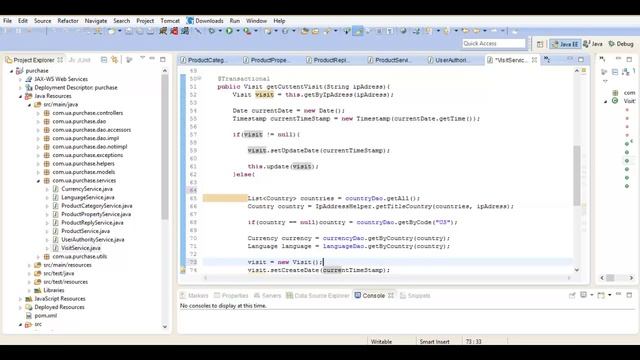Close the VisitService editor tab
This screenshot has width=640, height=360.
click(534, 60)
